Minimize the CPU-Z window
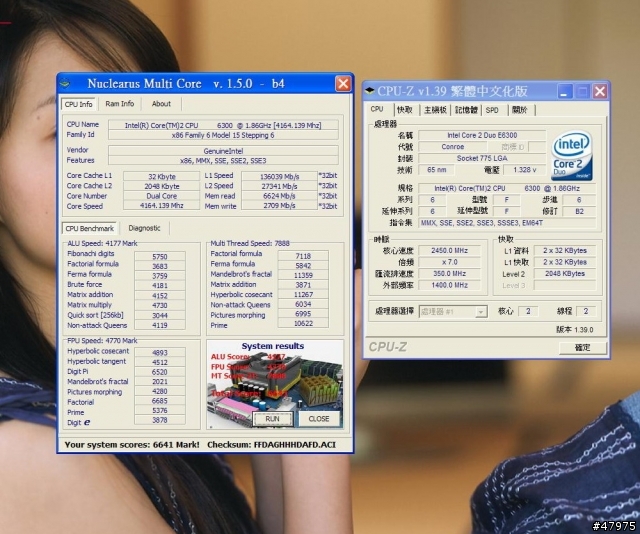The image size is (640, 534). 565,91
